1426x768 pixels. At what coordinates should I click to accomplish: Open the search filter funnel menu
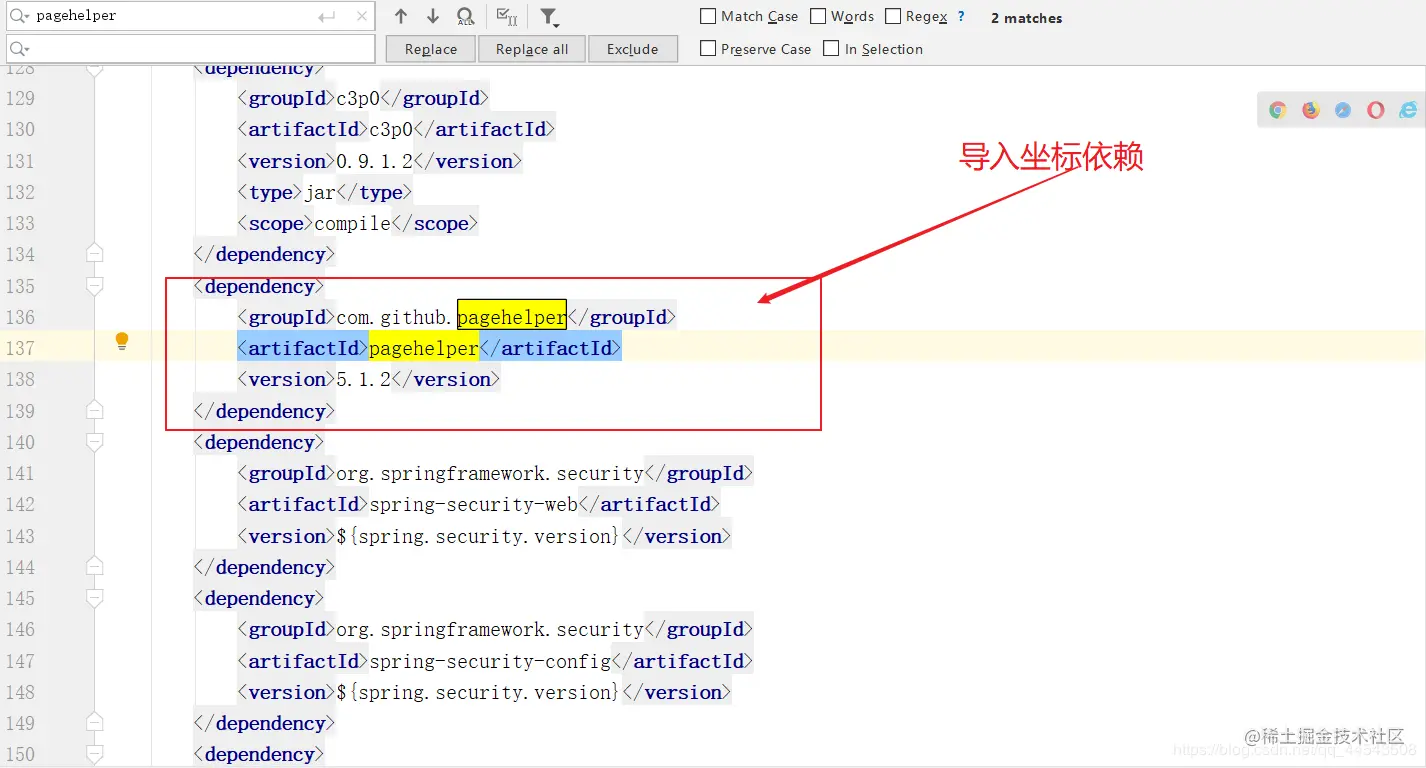[549, 17]
